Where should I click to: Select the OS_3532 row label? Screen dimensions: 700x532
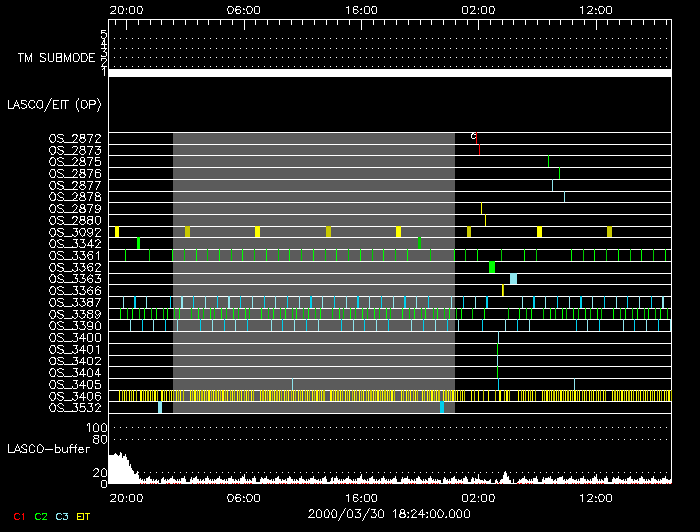[x=75, y=408]
